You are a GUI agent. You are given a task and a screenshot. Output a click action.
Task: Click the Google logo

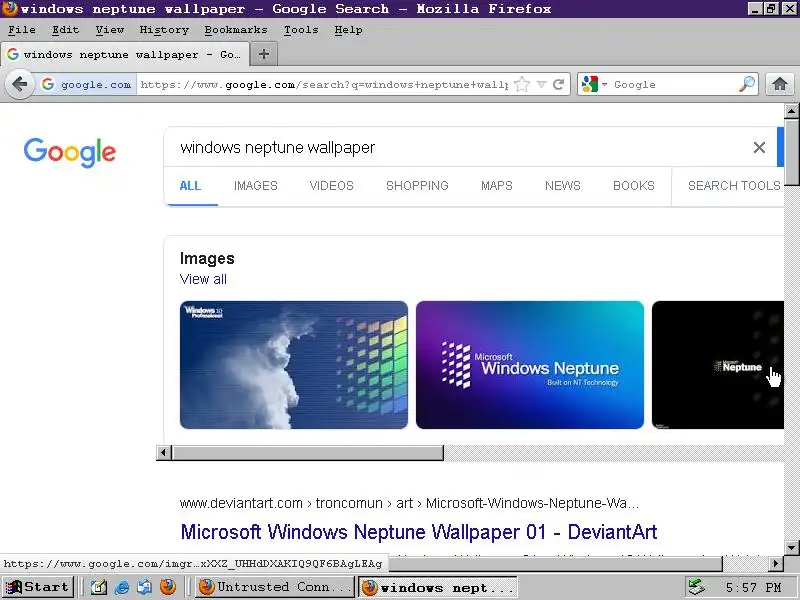pyautogui.click(x=70, y=152)
